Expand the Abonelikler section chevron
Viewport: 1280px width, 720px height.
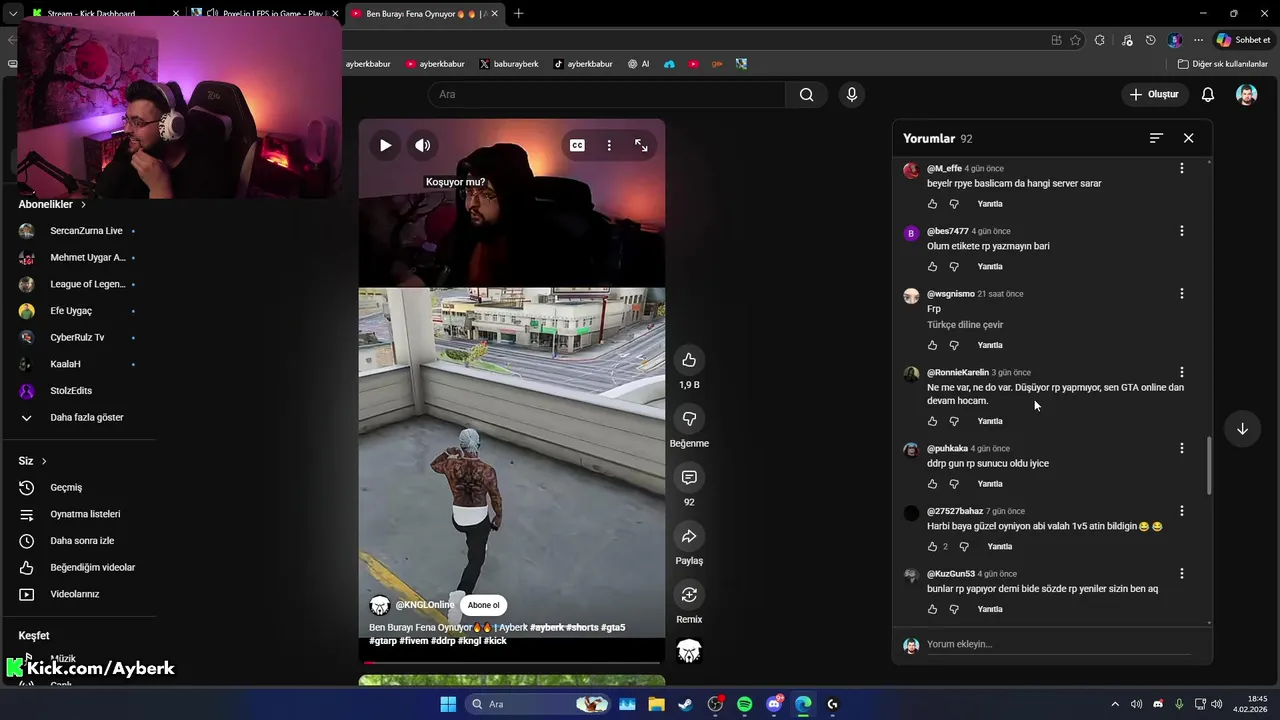coord(84,204)
